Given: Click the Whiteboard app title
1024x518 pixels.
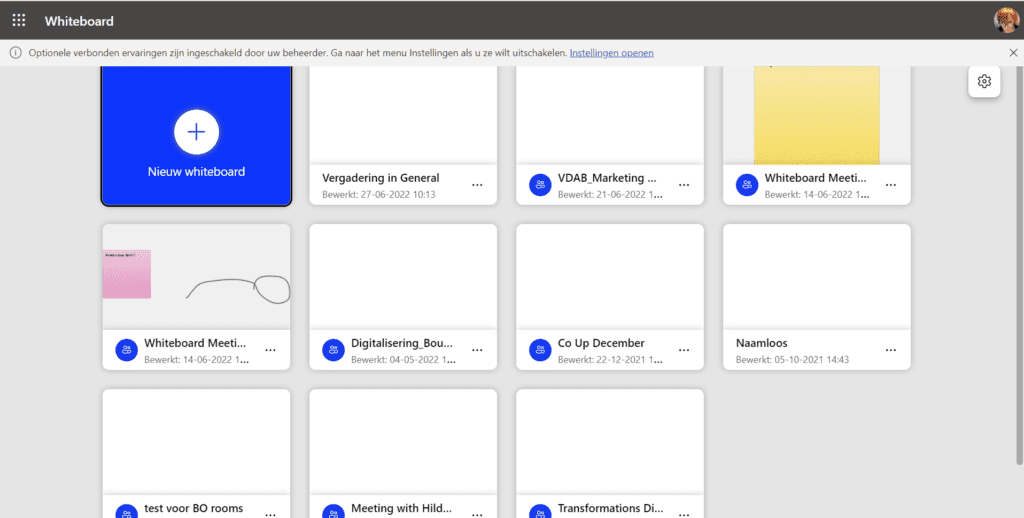Looking at the screenshot, I should 79,21.
